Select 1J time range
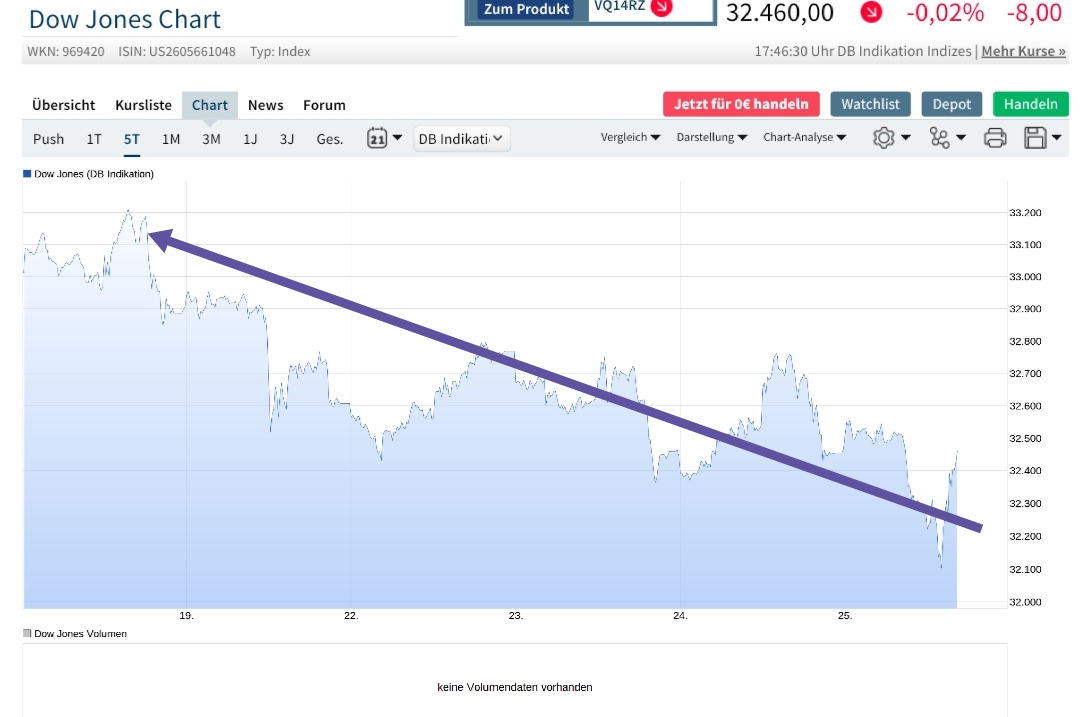The image size is (1080, 717). coord(250,138)
